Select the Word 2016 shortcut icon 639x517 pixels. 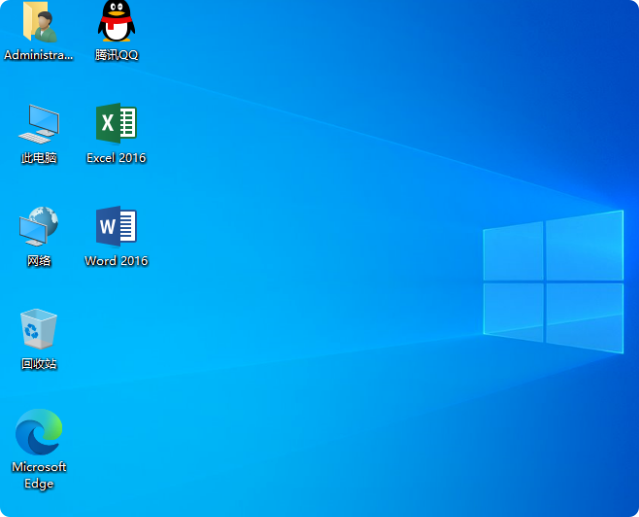tap(116, 227)
